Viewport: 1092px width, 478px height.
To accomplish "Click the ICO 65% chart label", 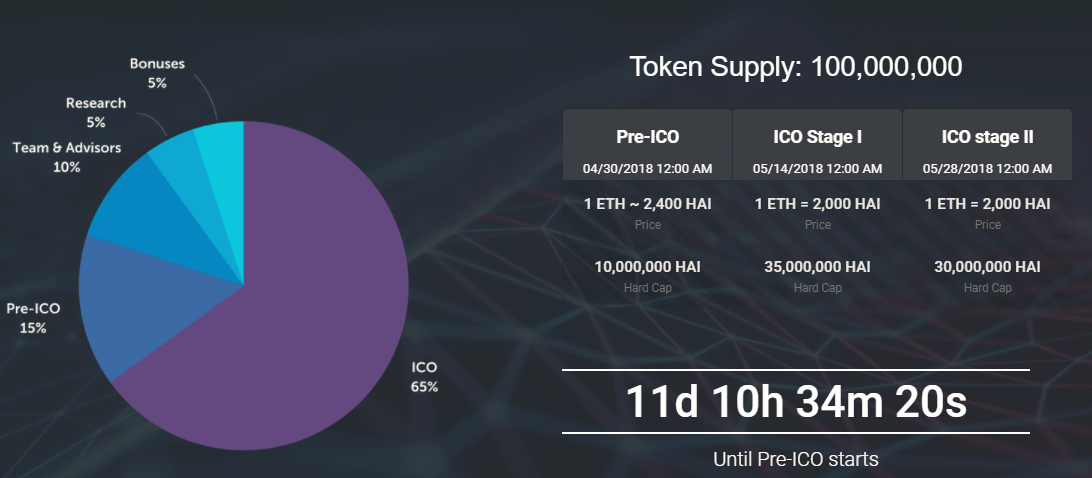I will [x=424, y=376].
